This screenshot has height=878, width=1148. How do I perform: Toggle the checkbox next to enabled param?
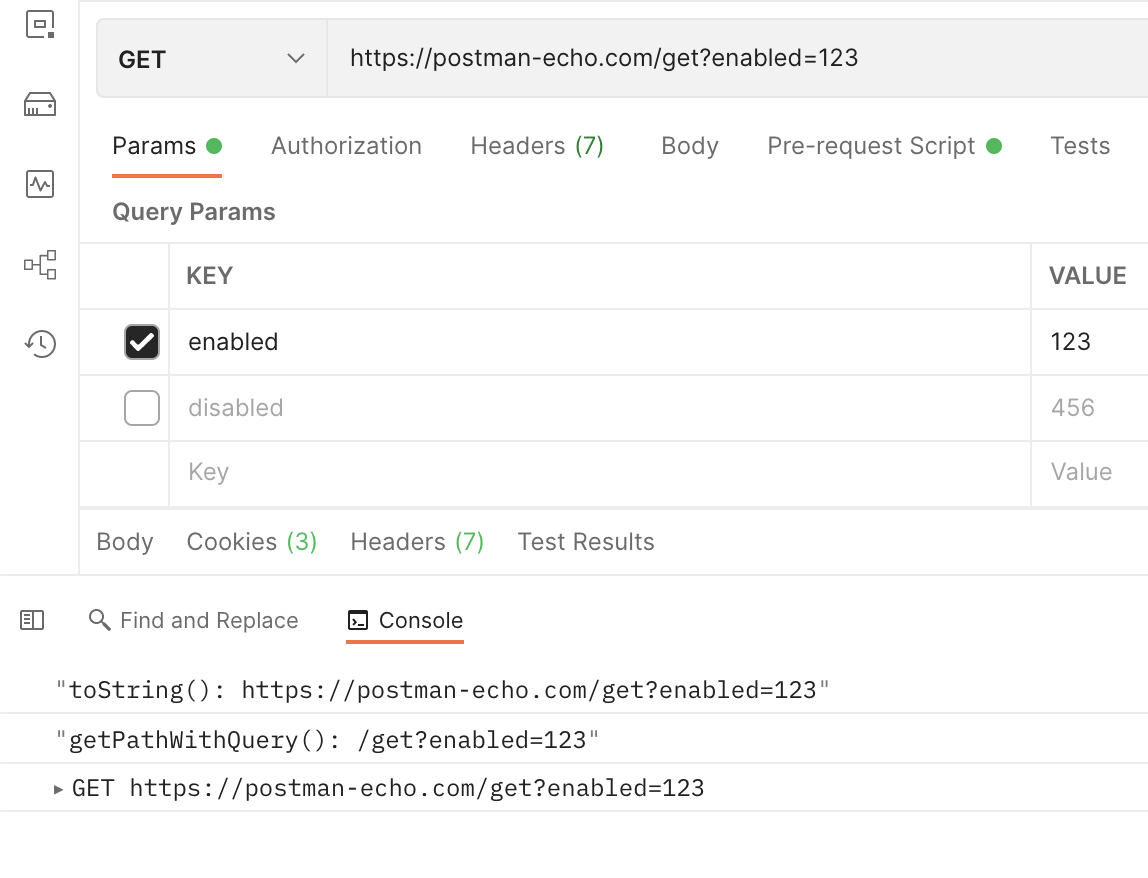141,342
